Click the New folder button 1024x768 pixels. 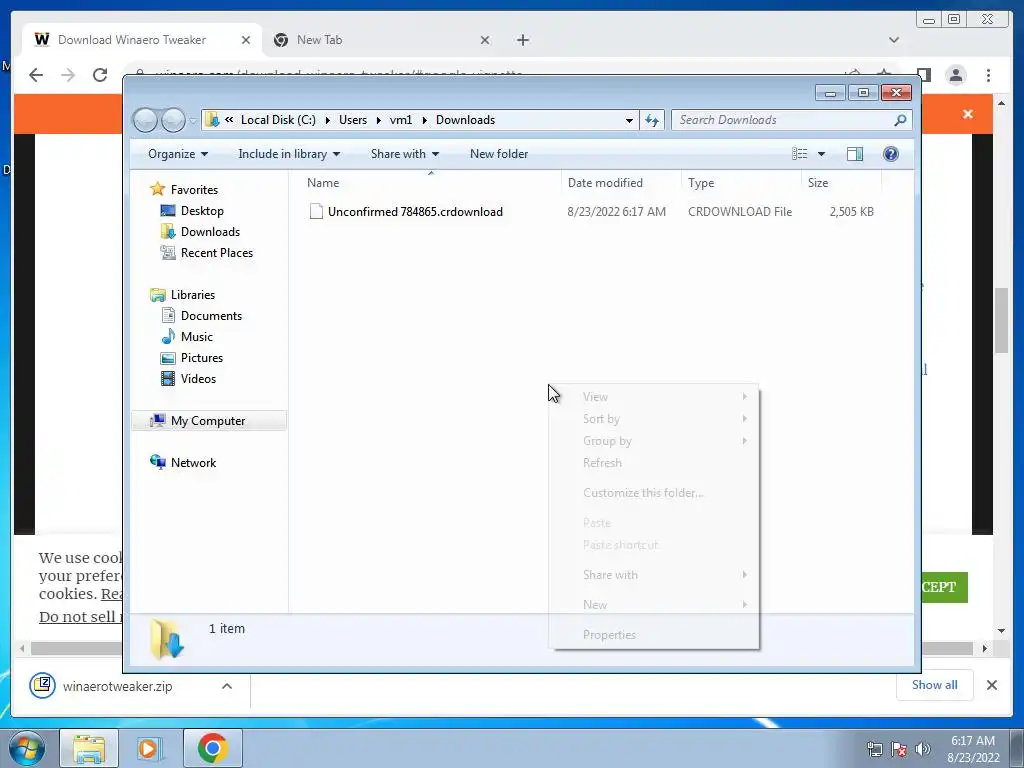coord(499,154)
